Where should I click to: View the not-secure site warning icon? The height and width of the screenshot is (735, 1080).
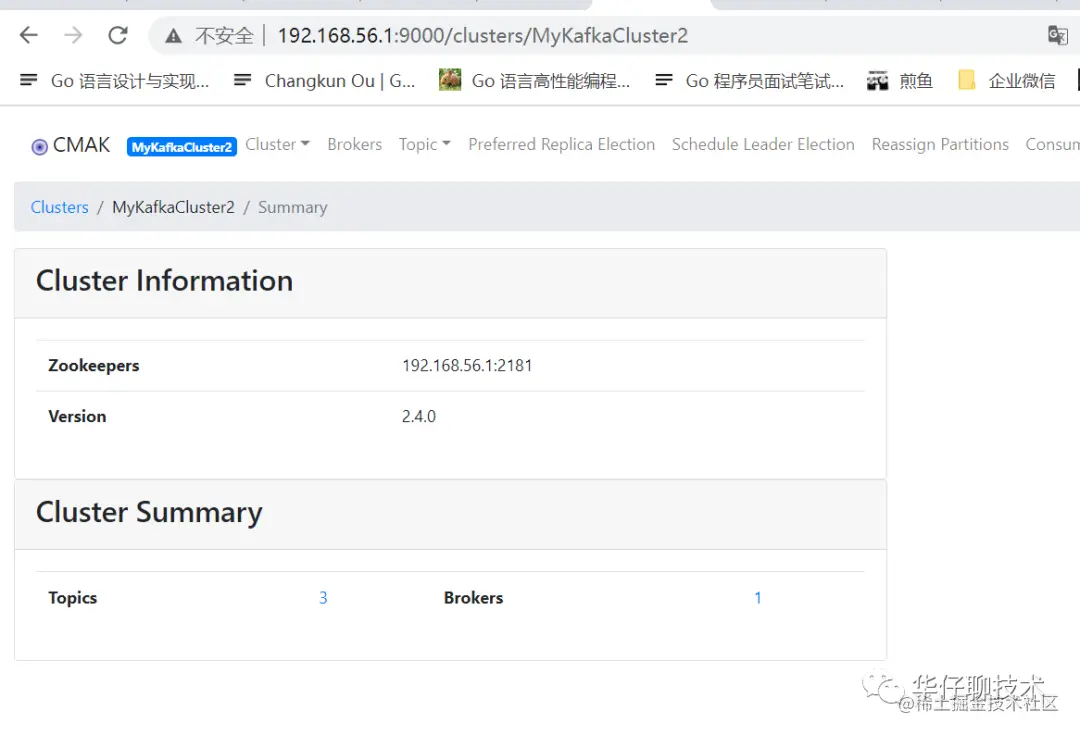[x=173, y=36]
